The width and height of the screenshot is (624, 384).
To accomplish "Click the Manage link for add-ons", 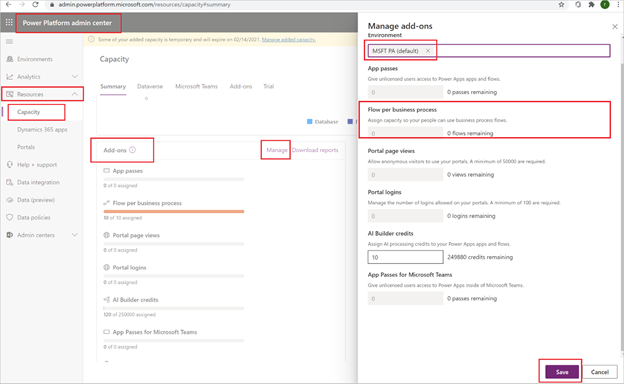I will coord(277,150).
